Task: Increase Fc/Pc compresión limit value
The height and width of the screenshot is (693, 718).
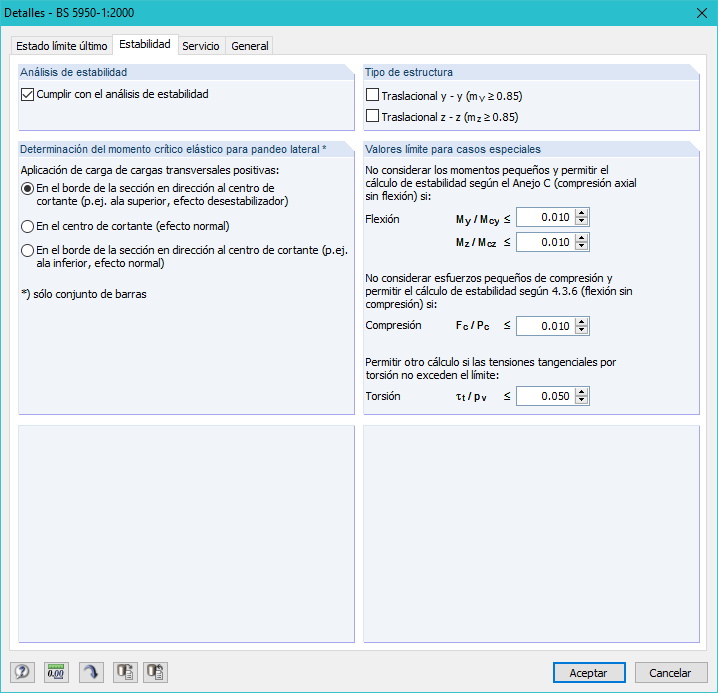Action: pyautogui.click(x=582, y=322)
